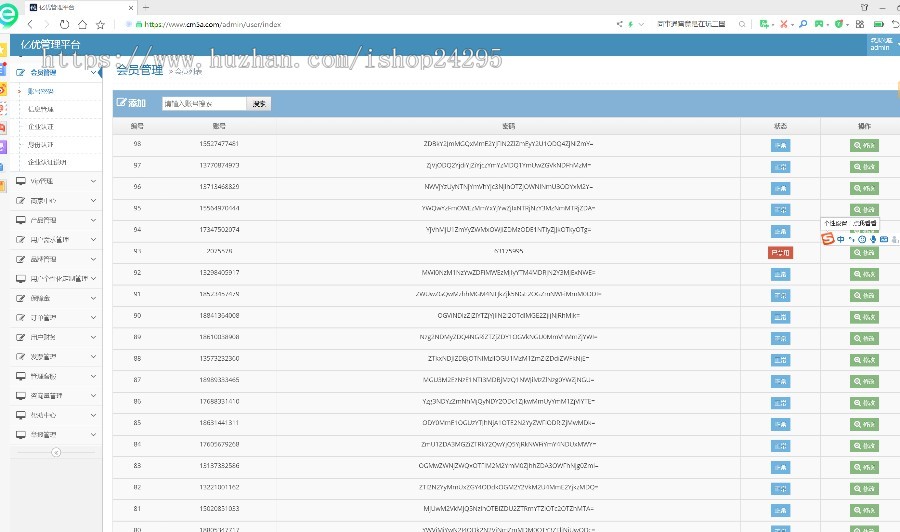Screen dimensions: 900x532
Task: Click the green edit button in row 90
Action: pos(864,317)
